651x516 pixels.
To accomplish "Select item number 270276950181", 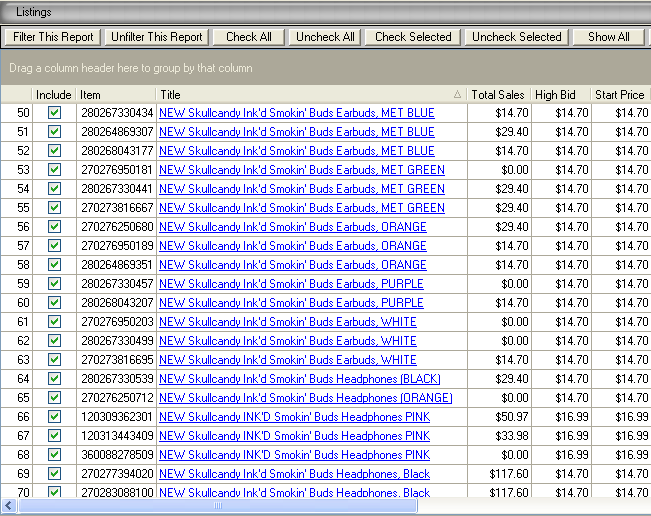I will [117, 170].
